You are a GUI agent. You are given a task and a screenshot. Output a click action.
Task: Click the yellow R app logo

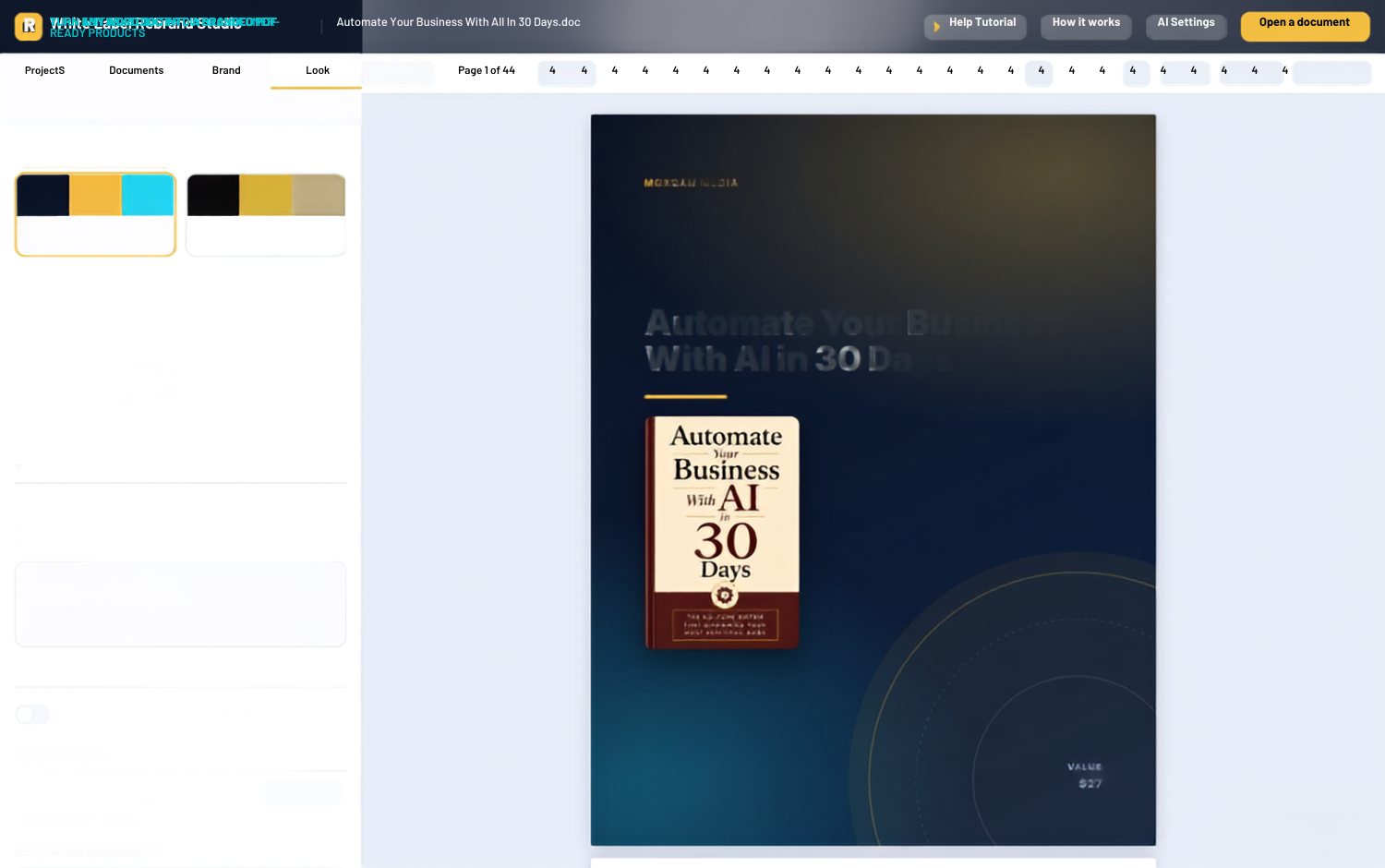29,26
